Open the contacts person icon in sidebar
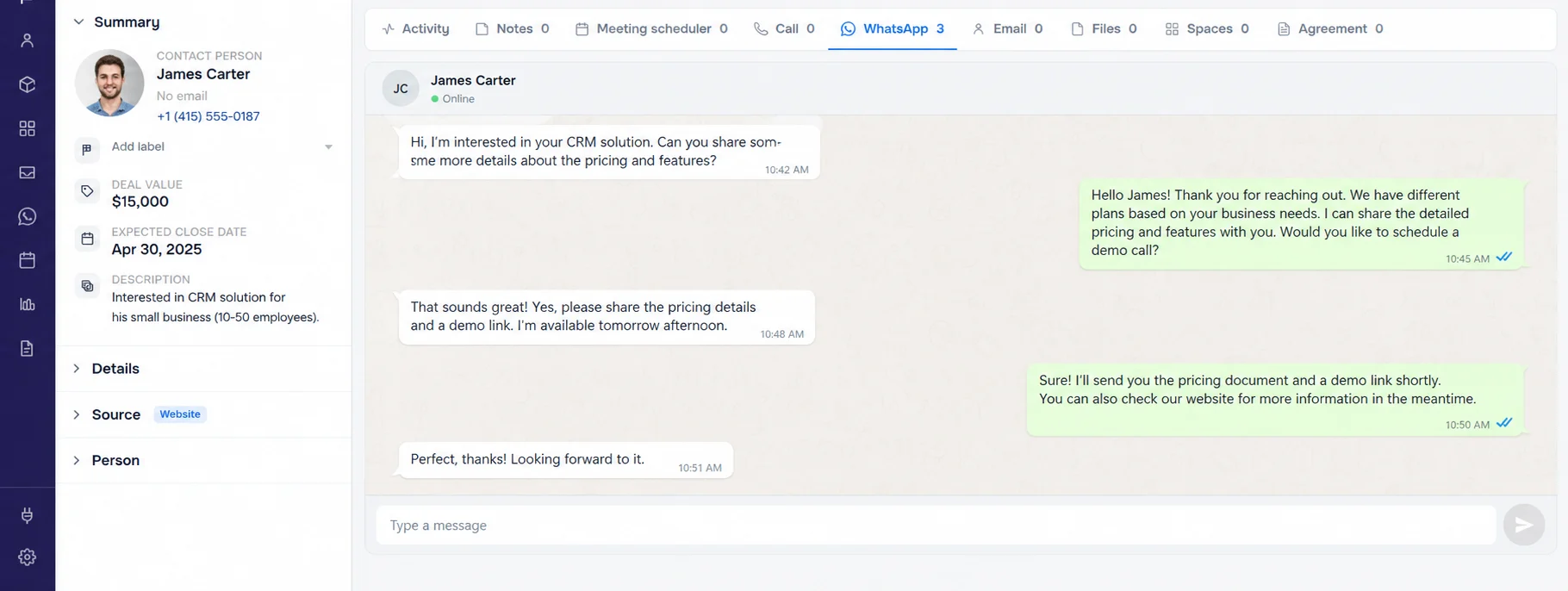 pyautogui.click(x=28, y=40)
